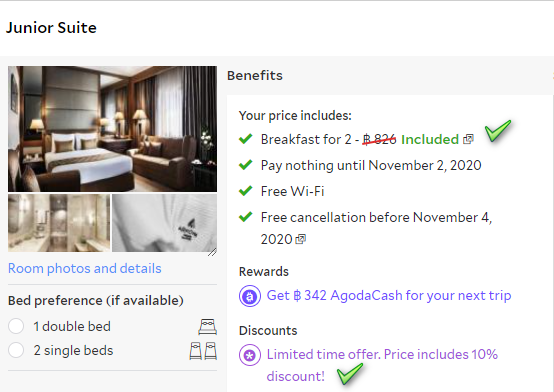
Task: Open the bathroom thumbnail photo
Action: tap(59, 223)
